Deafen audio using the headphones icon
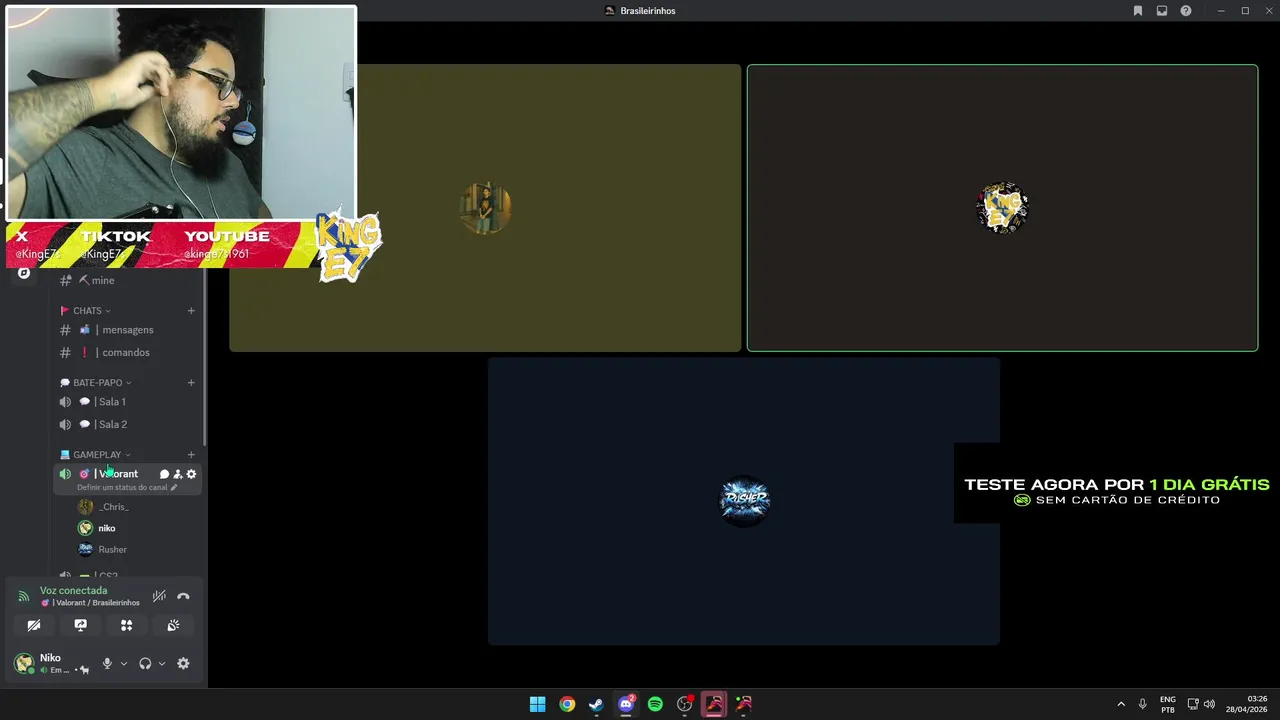The height and width of the screenshot is (720, 1280). [x=145, y=663]
